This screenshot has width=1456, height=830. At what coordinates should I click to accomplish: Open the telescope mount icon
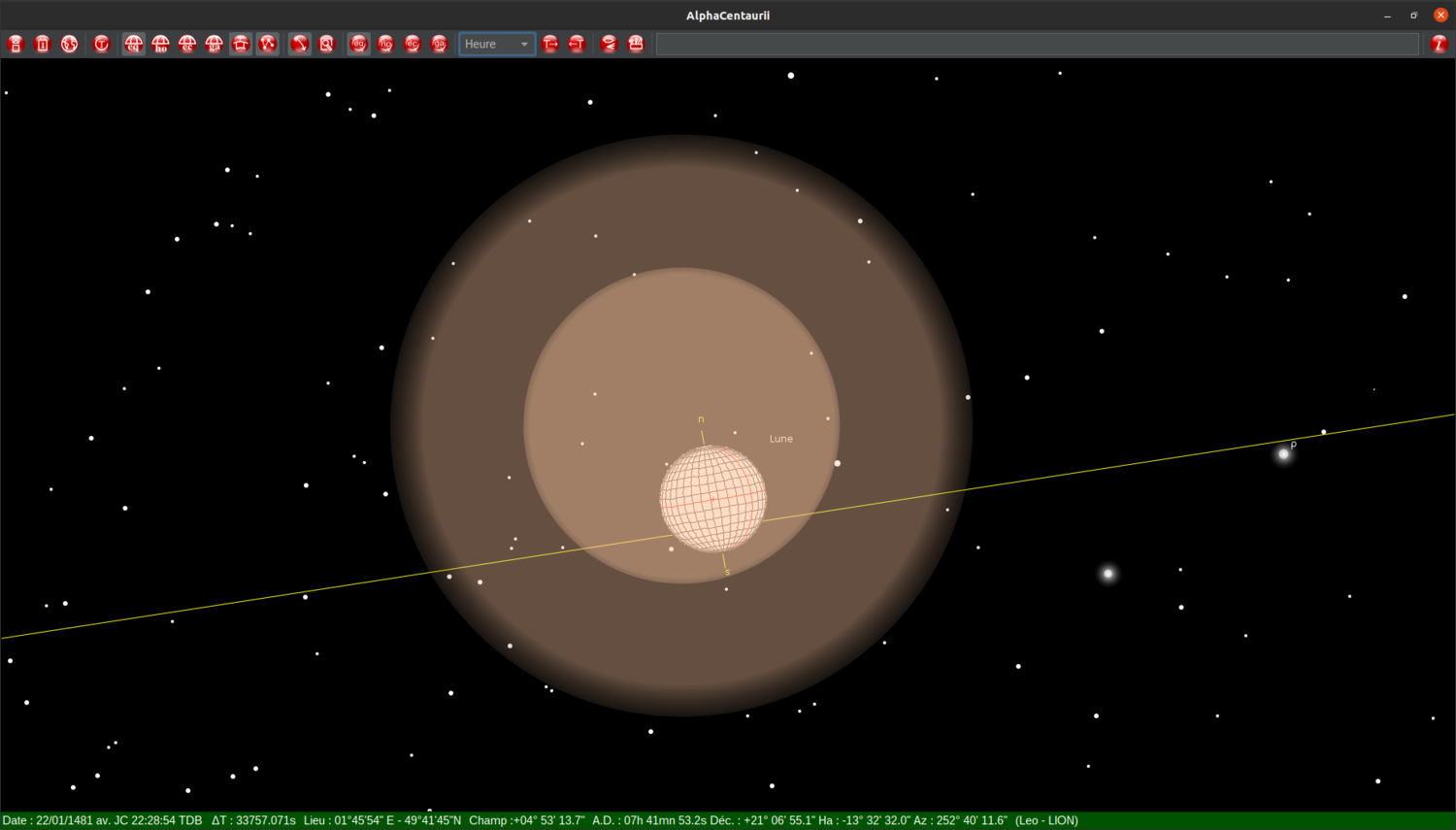241,43
